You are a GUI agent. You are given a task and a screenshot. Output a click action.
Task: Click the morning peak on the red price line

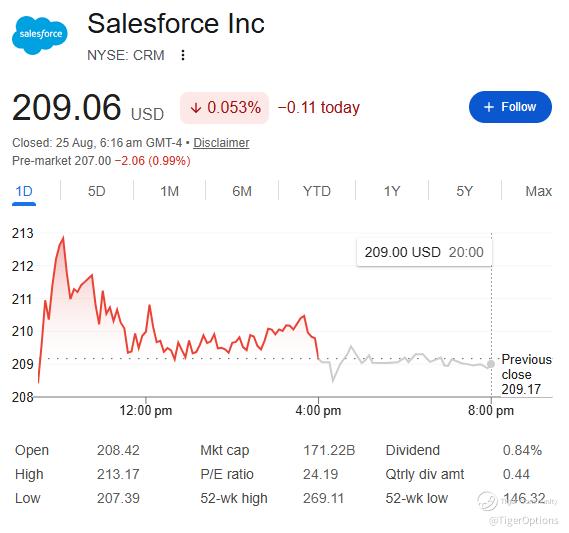(x=64, y=237)
